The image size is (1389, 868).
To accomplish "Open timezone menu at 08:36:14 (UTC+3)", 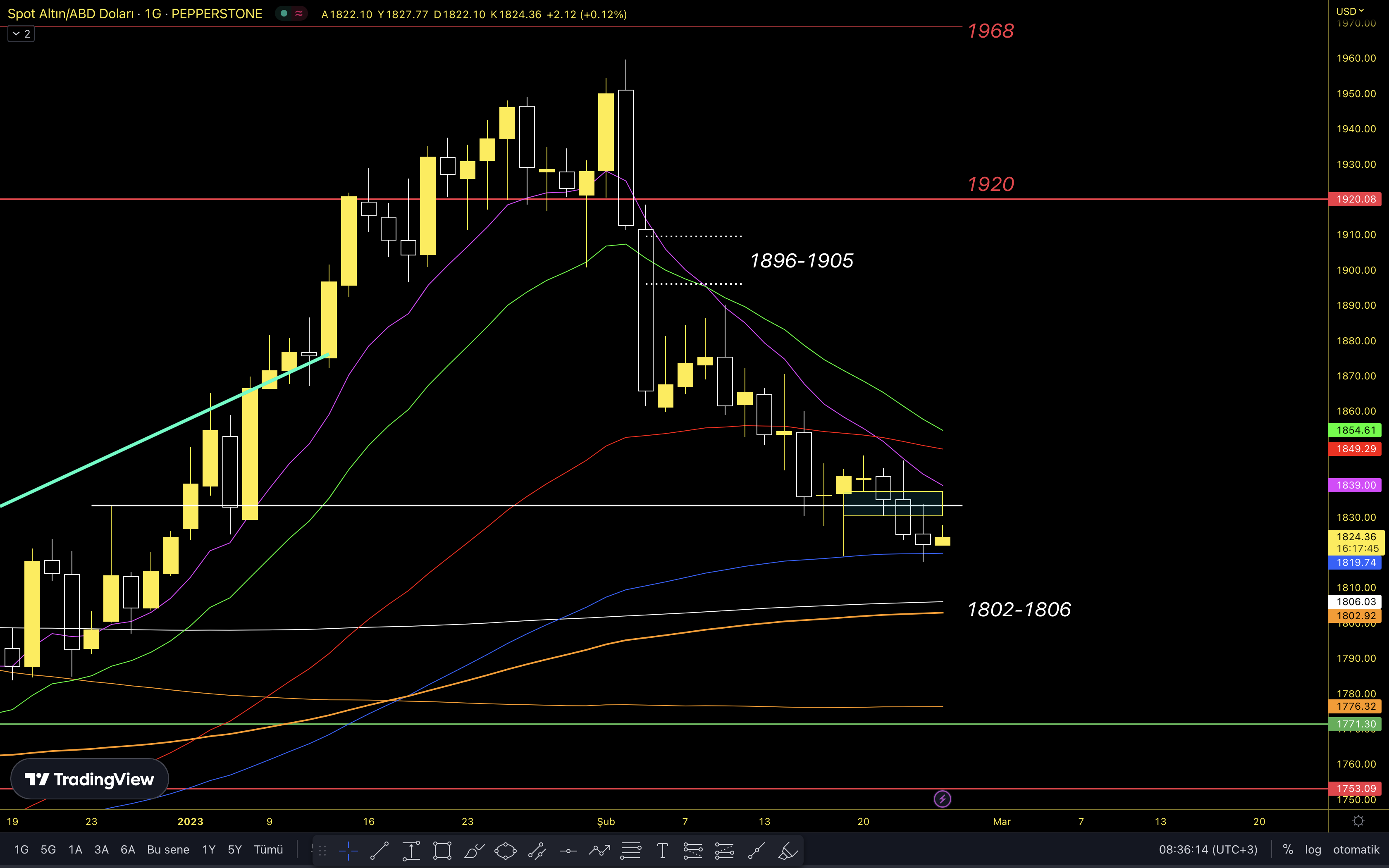I will (x=1208, y=850).
